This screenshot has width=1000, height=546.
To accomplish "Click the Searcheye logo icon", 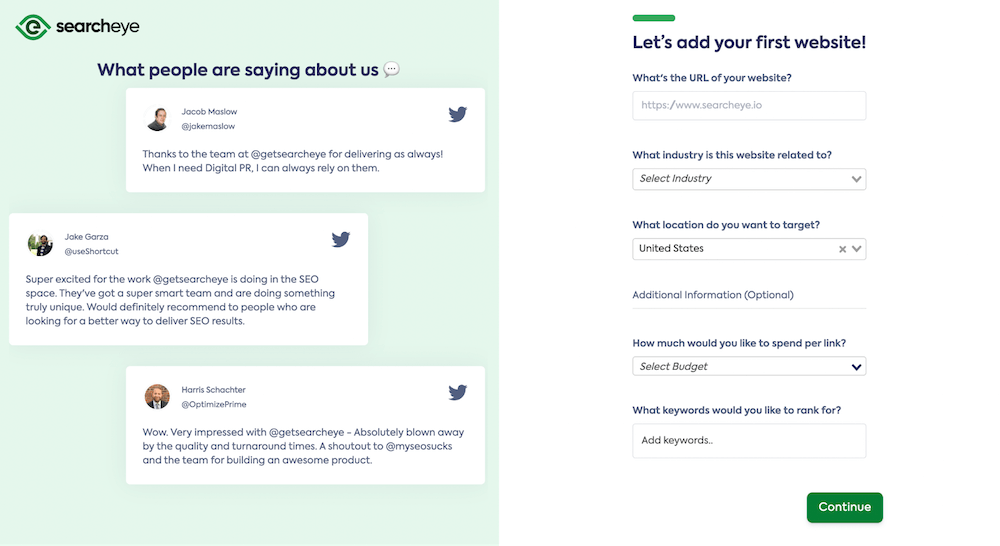I will (x=32, y=27).
